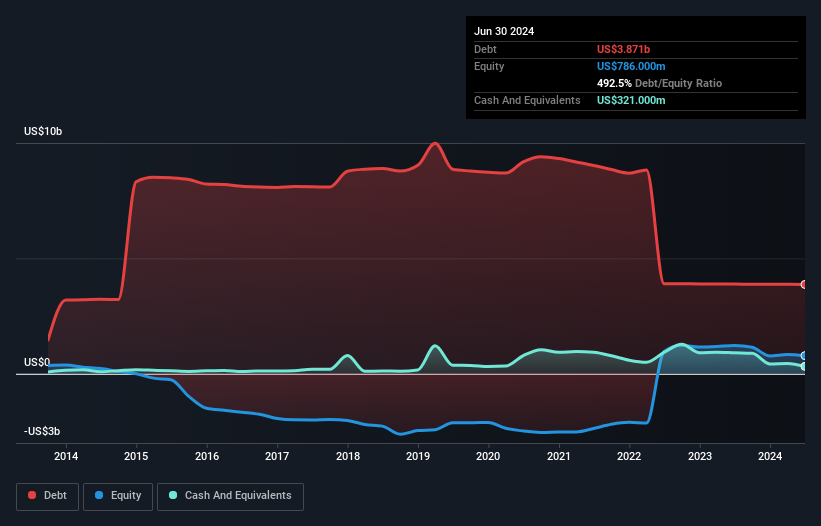The image size is (821, 526).
Task: Click the 492.5% Debt/Equity Ratio text
Action: point(659,83)
